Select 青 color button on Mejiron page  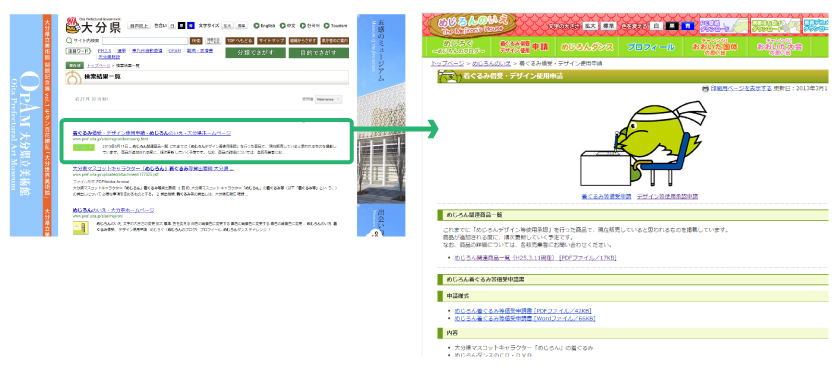point(689,25)
